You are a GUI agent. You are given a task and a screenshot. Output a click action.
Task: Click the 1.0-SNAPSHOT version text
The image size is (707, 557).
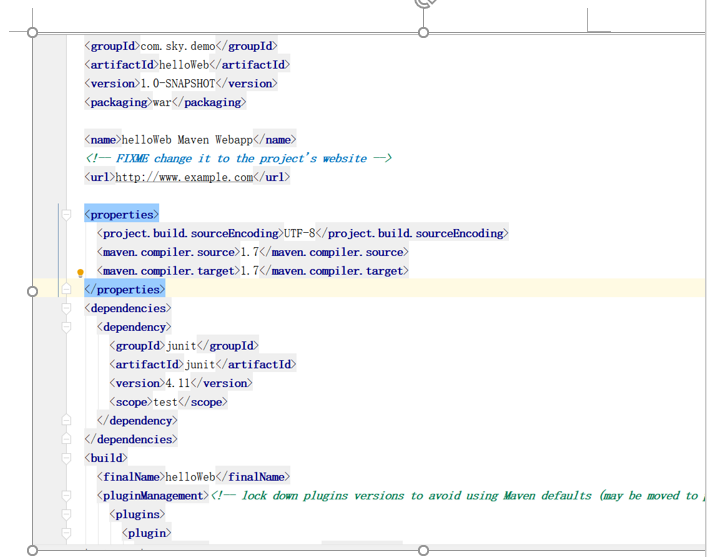pos(178,83)
